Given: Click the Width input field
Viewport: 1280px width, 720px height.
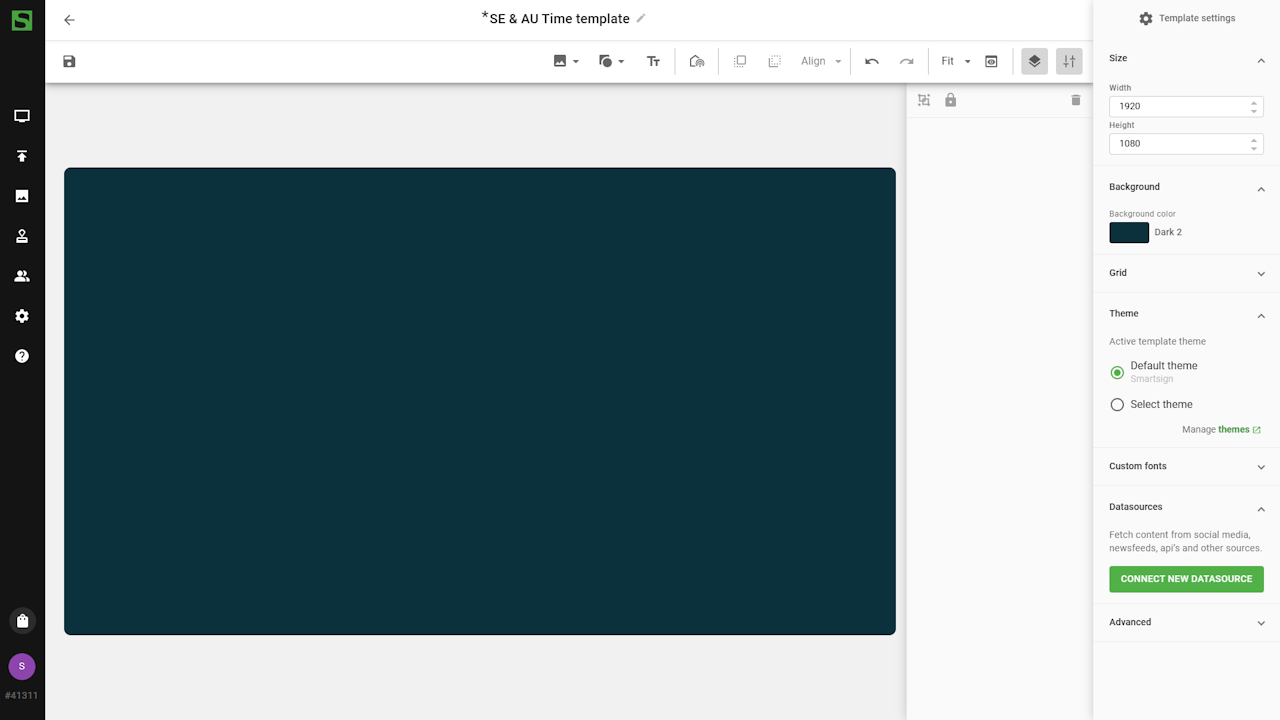Looking at the screenshot, I should tap(1178, 106).
